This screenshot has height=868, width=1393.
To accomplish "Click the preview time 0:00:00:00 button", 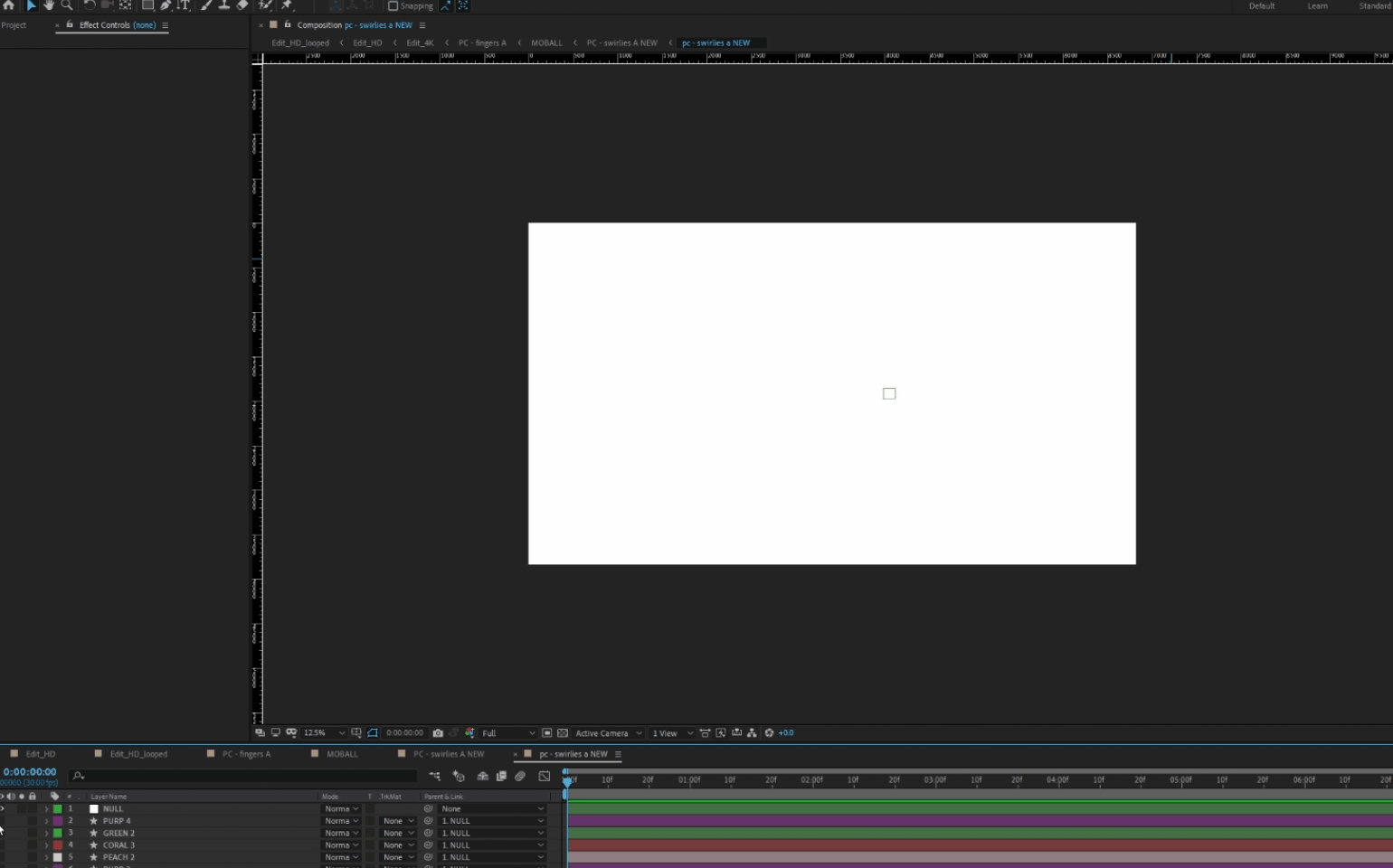I will (x=404, y=733).
